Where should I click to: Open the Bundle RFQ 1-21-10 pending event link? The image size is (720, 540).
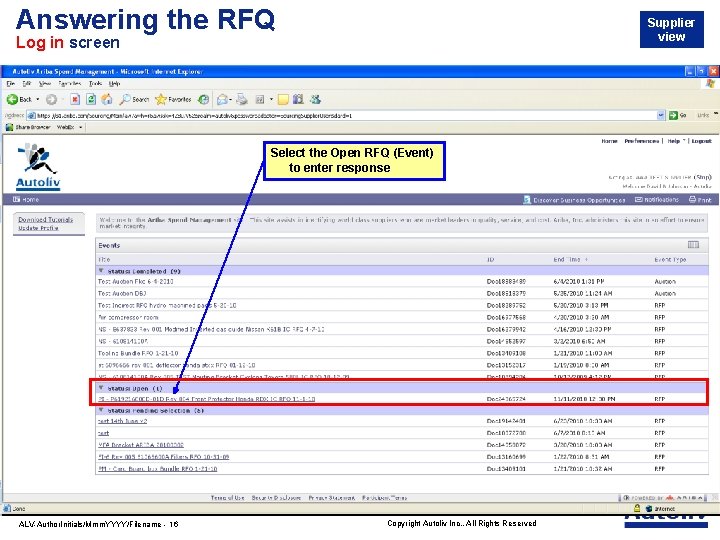158,469
